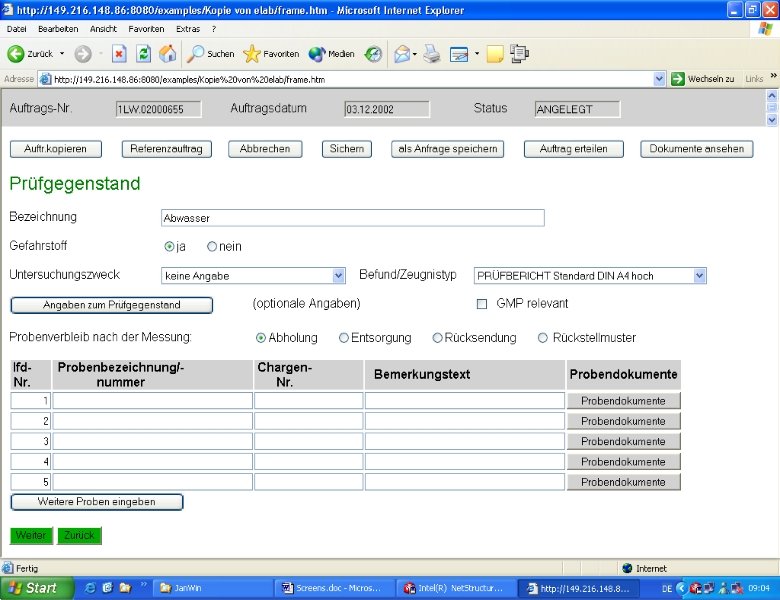The image size is (780, 600).
Task: Open the ? help menu
Action: click(214, 29)
